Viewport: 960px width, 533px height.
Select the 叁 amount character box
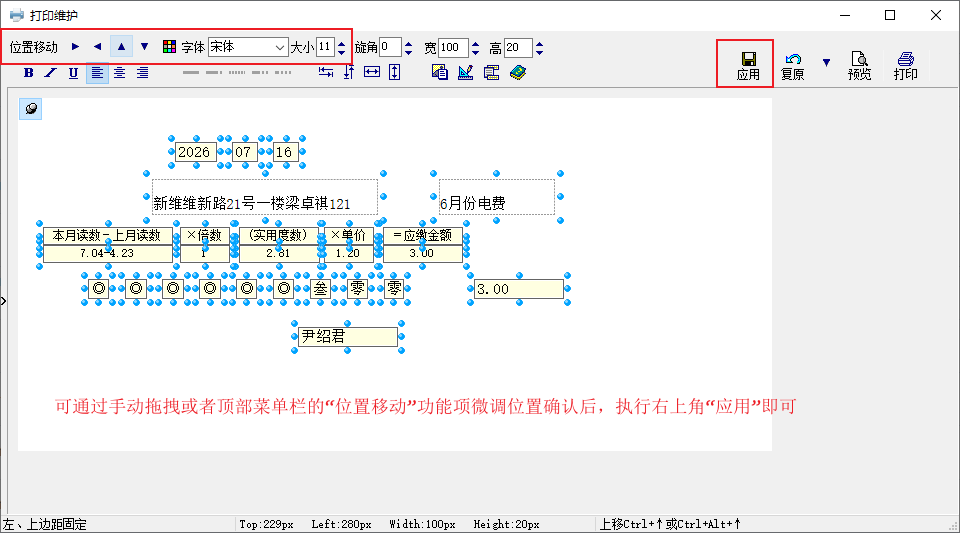coord(321,289)
